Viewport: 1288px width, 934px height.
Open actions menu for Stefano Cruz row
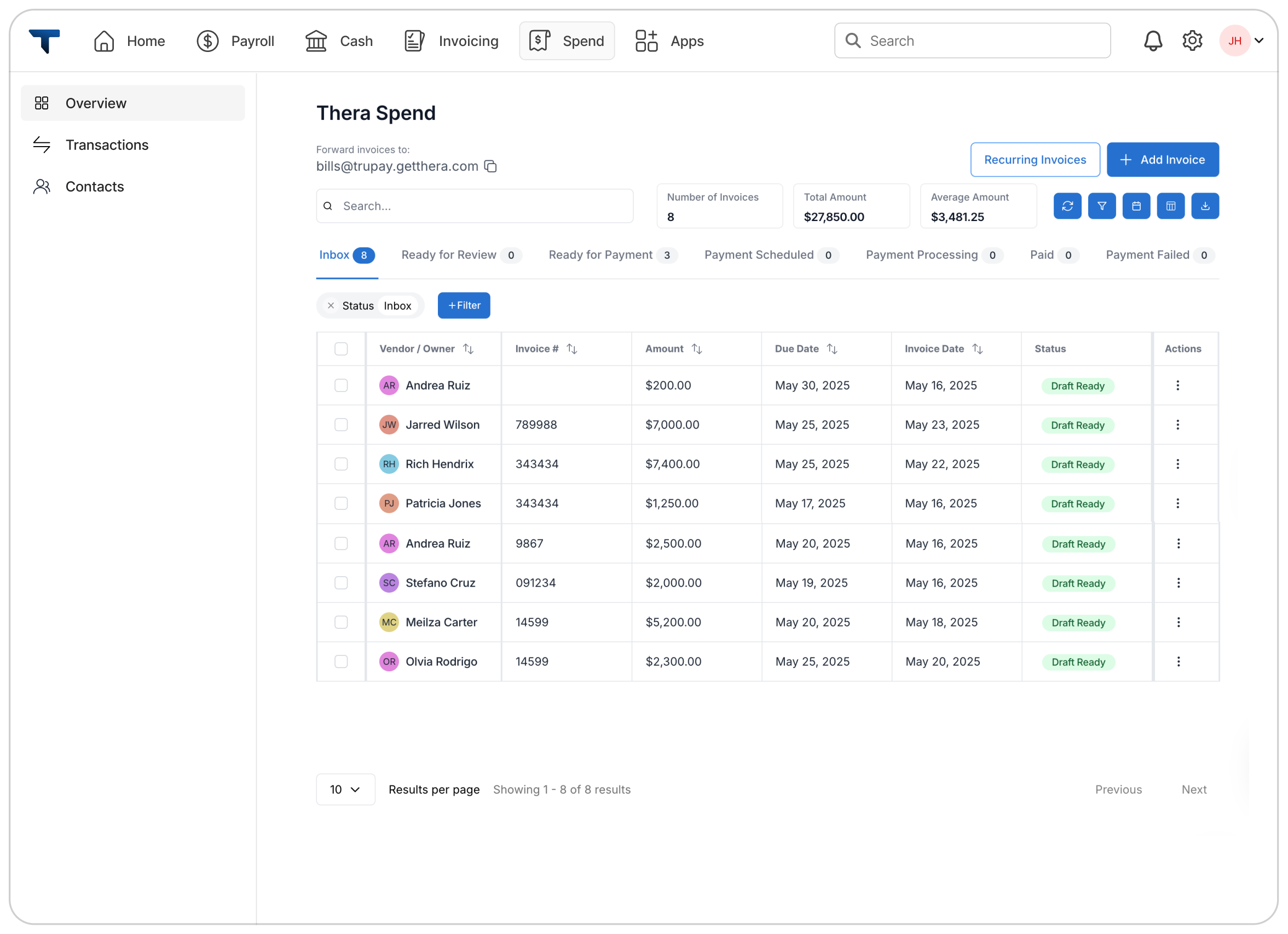click(1179, 583)
